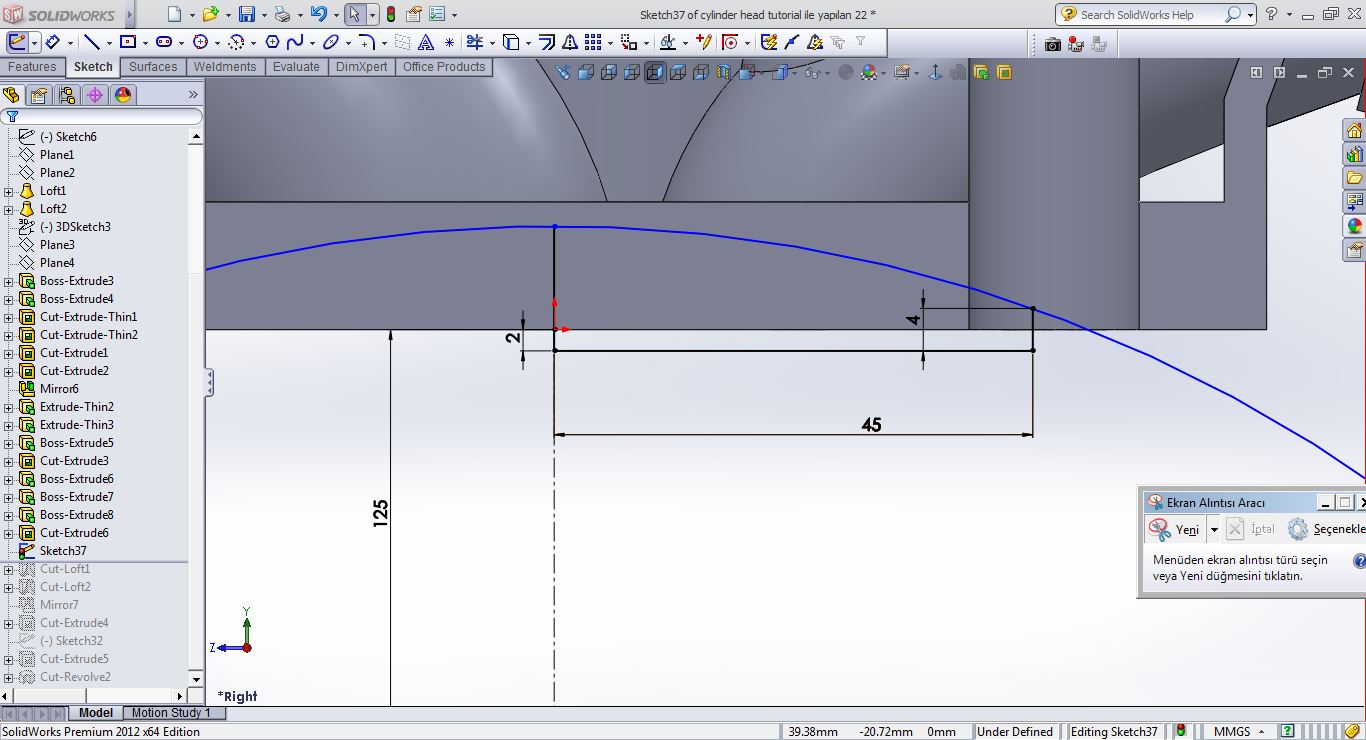The height and width of the screenshot is (740, 1366).
Task: Click the Smart Dimension icon
Action: 53,42
